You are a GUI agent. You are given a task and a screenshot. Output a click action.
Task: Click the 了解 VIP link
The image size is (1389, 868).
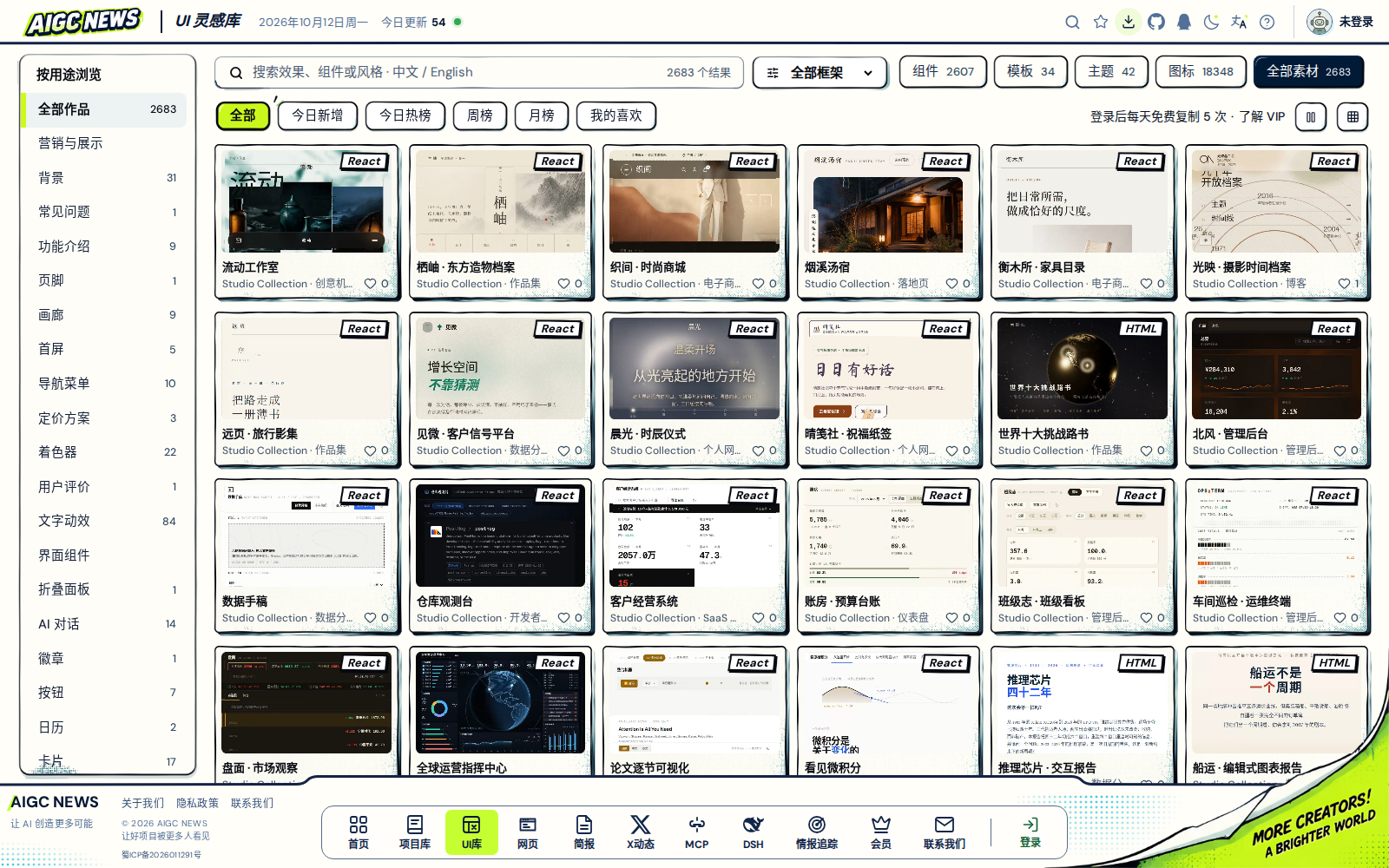point(1261,116)
